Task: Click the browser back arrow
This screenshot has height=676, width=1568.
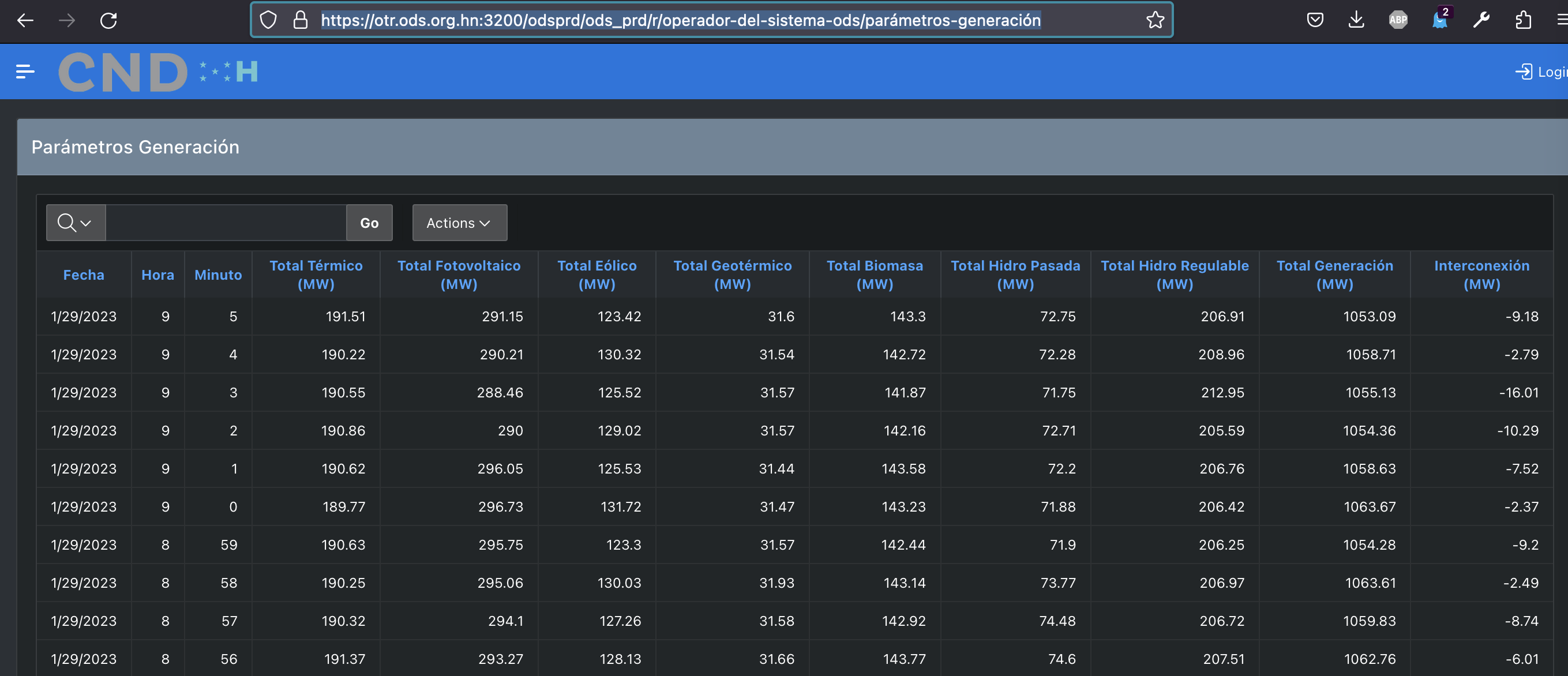Action: [x=25, y=20]
